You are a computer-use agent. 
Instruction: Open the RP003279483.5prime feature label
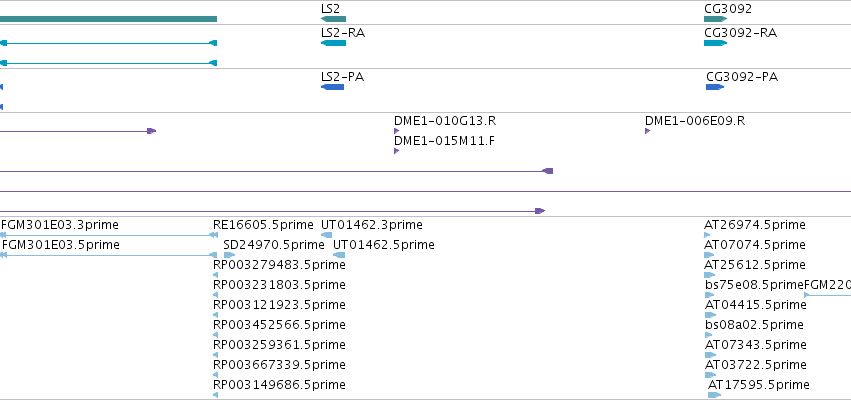[x=279, y=265]
